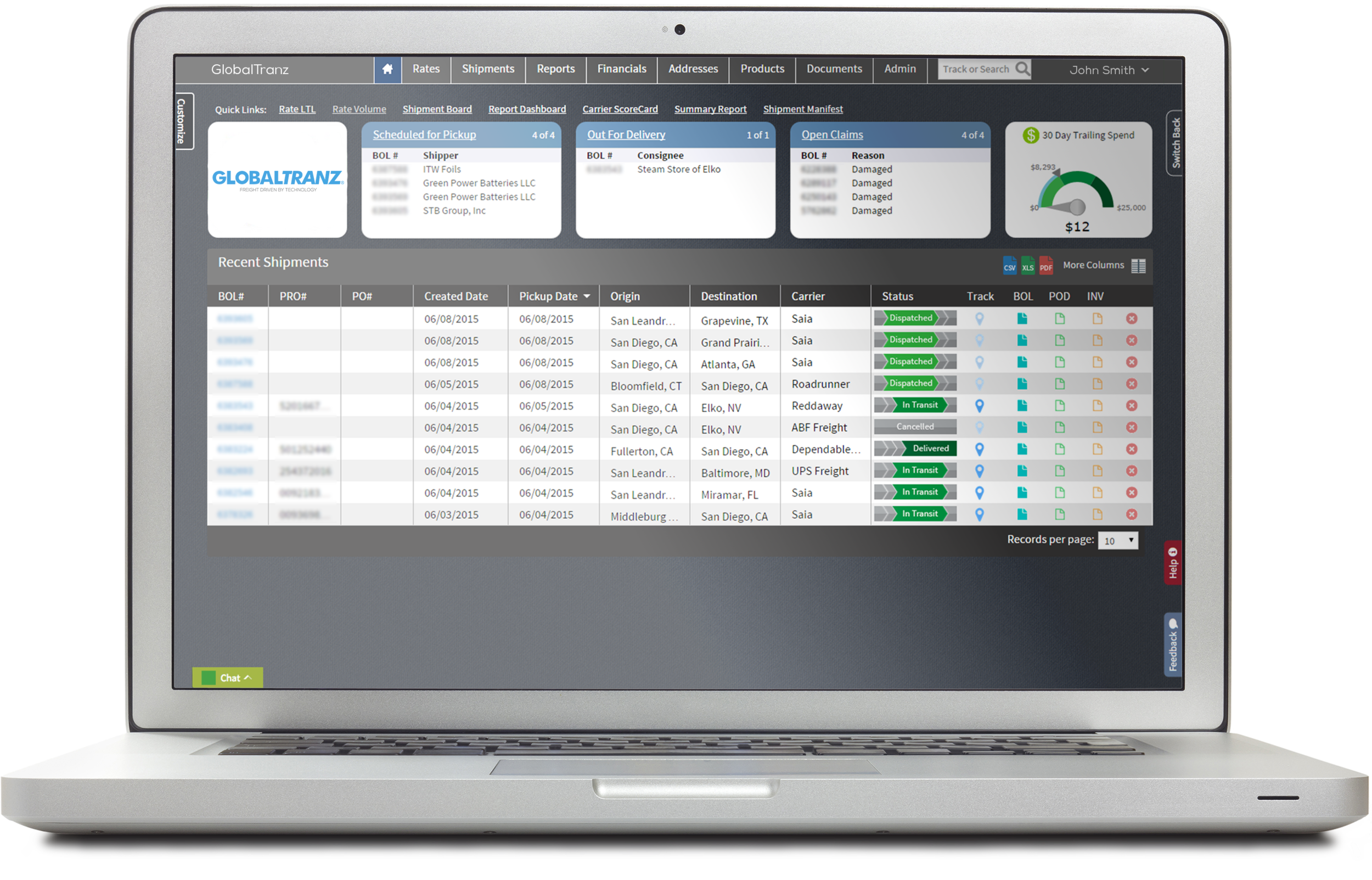Sort by the Carrier column header
The image size is (1372, 880).
click(808, 296)
